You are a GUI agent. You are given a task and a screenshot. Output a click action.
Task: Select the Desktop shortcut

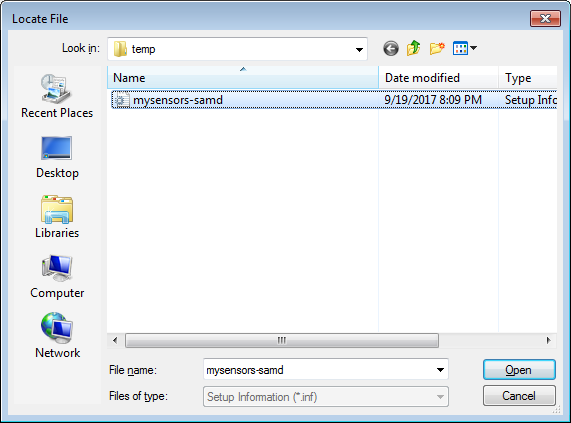point(57,157)
